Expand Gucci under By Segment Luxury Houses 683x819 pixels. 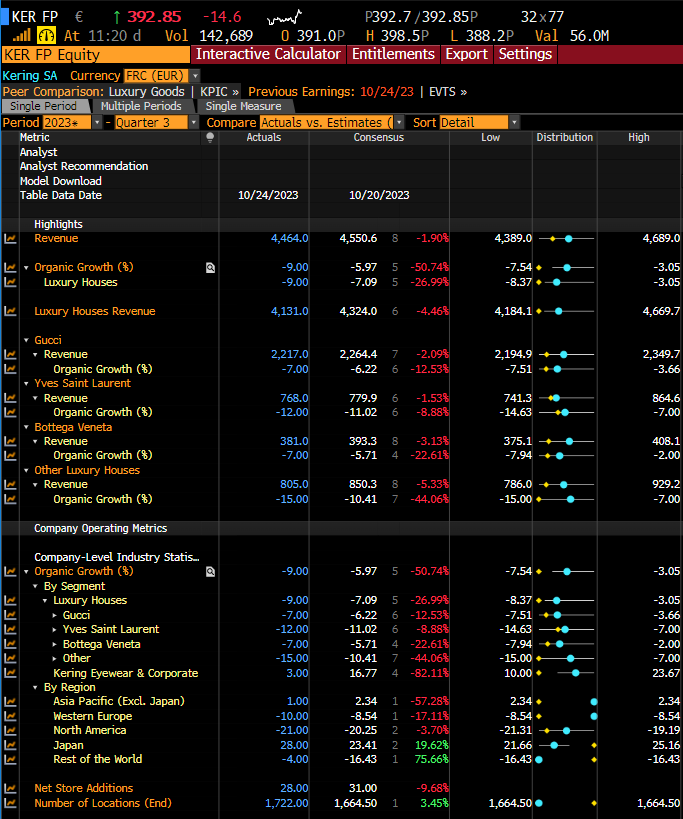[55, 615]
